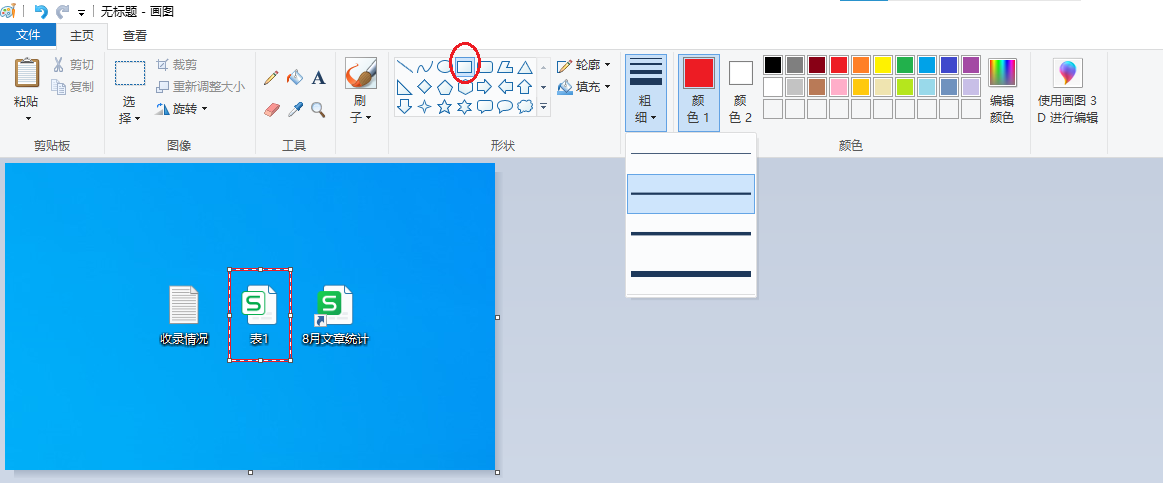Click the Paste clipboard button
Image resolution: width=1163 pixels, height=483 pixels.
coord(27,73)
